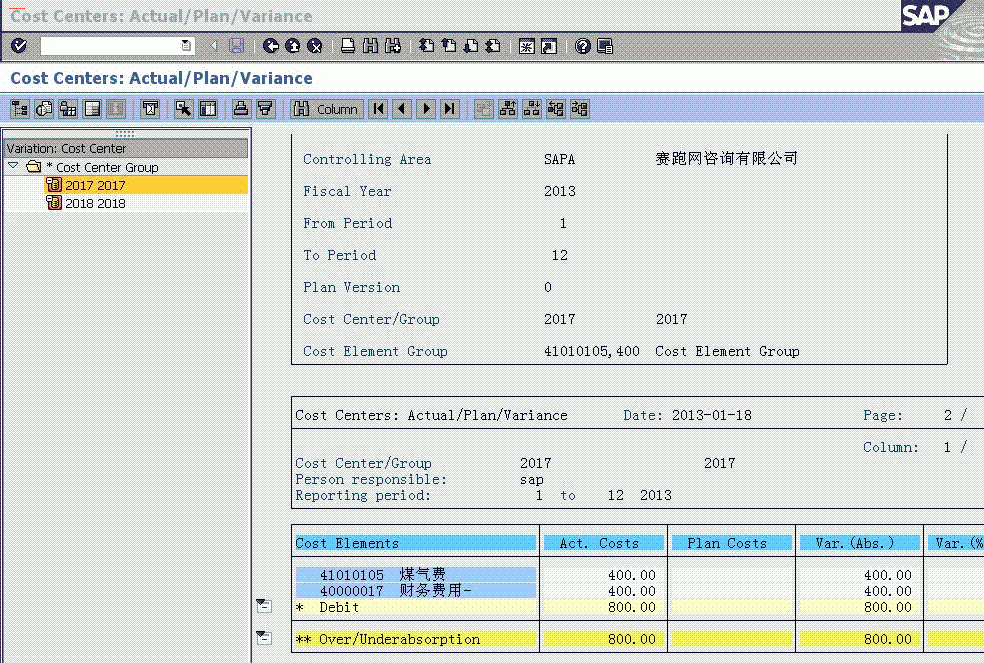Image resolution: width=984 pixels, height=663 pixels.
Task: Click cost element 40000017 row
Action: coord(415,591)
